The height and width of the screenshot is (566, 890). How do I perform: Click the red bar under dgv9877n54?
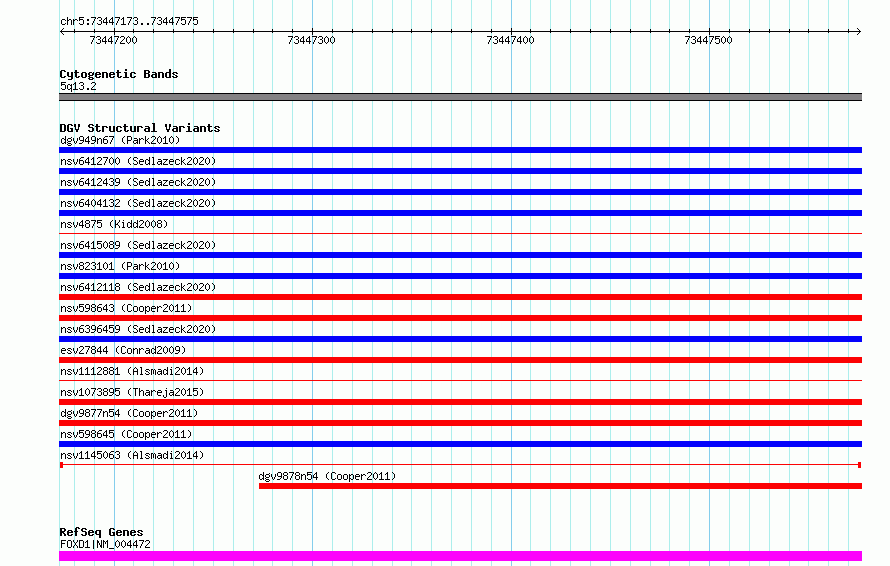pyautogui.click(x=460, y=423)
